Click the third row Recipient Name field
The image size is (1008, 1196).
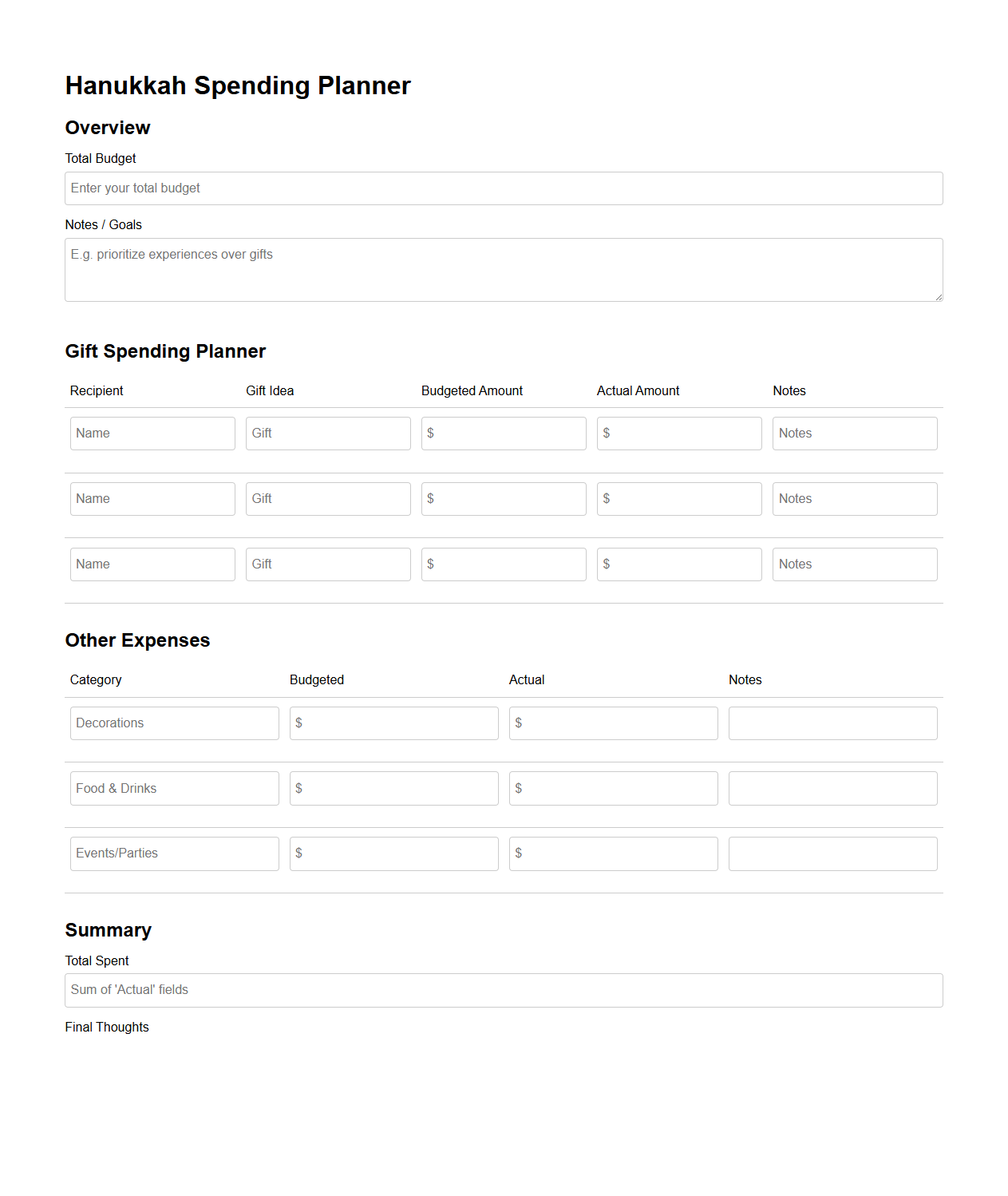[x=152, y=564]
